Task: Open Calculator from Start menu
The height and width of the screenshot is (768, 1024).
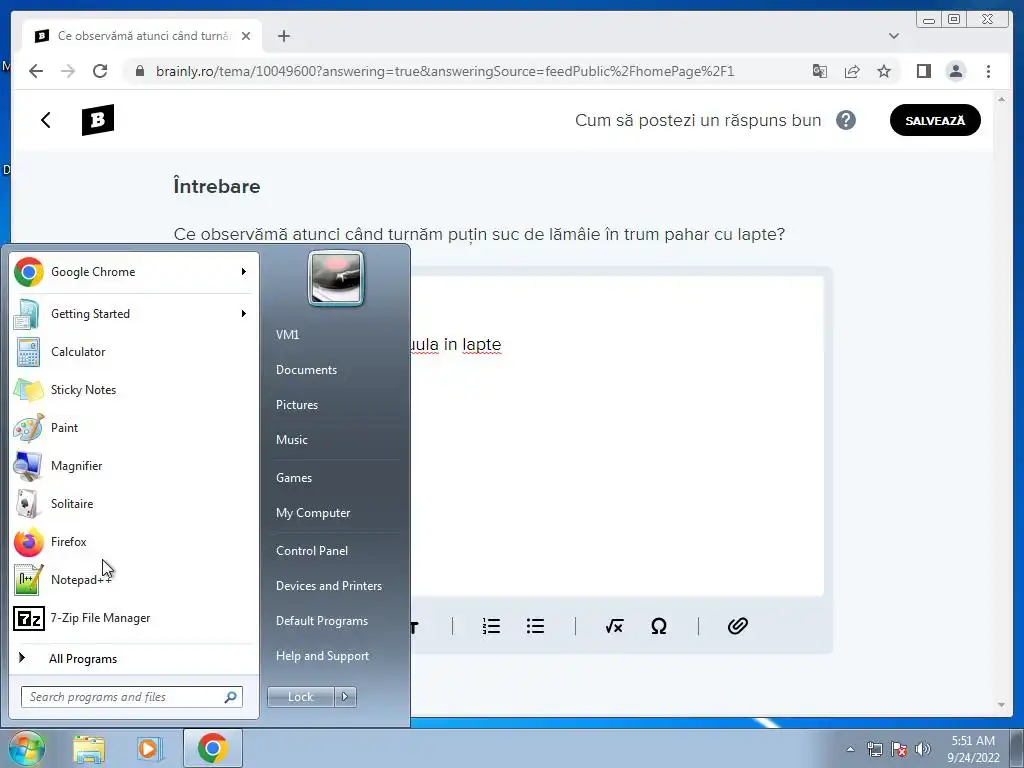Action: pyautogui.click(x=134, y=352)
